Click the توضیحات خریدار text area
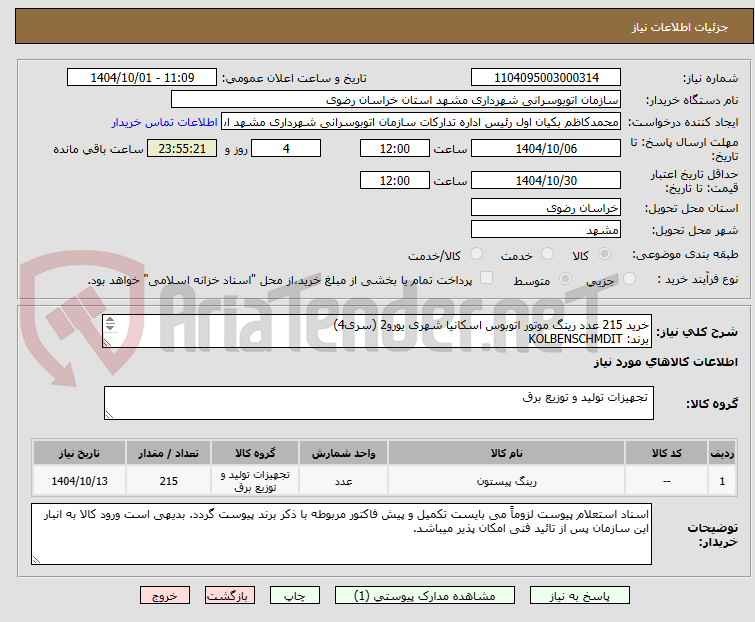755x622 pixels. point(341,534)
